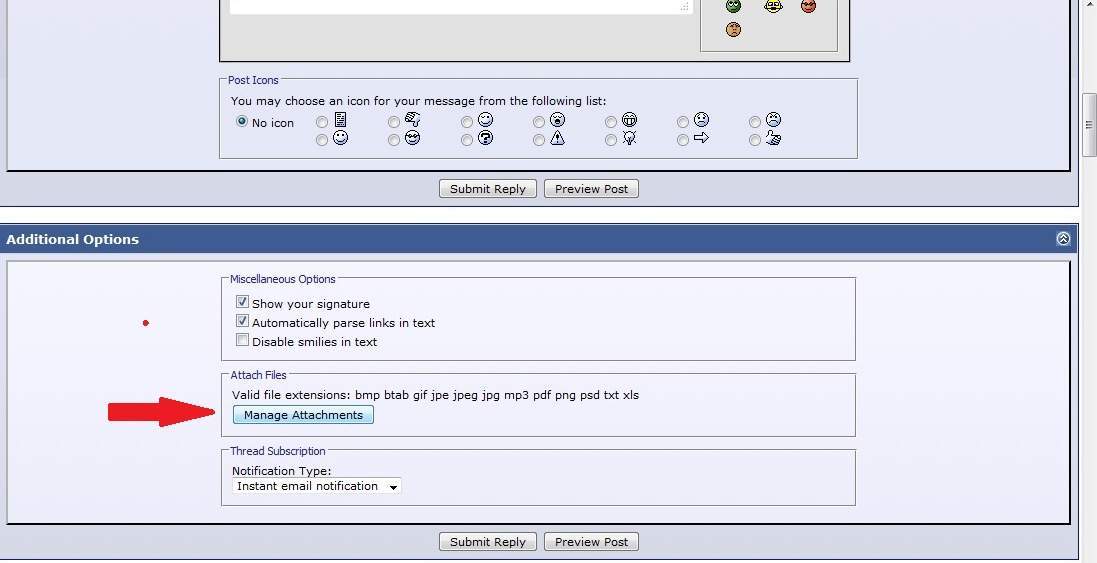Click the bottom Submit Reply button
This screenshot has width=1097, height=563.
point(488,542)
